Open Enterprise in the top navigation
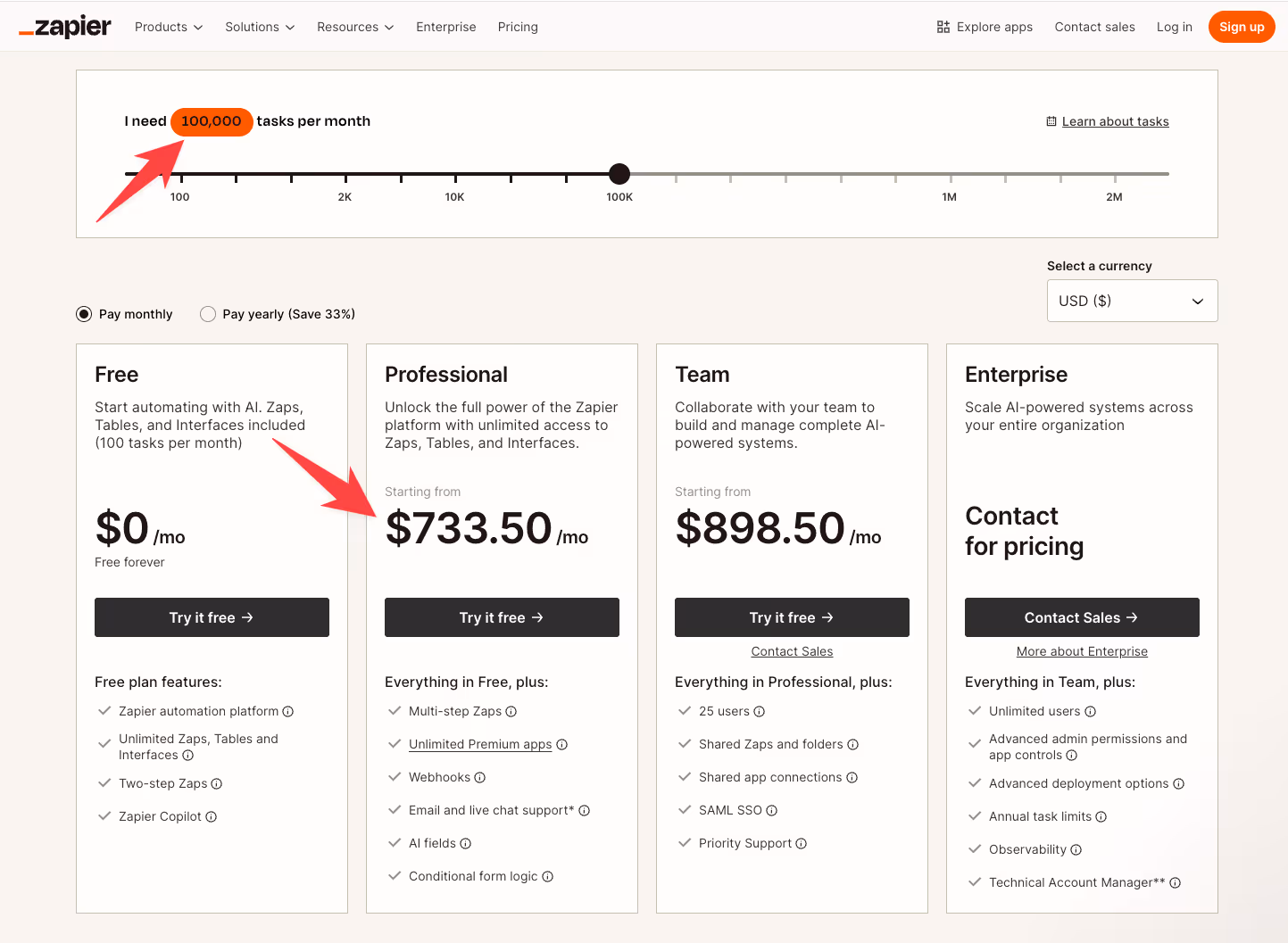1288x943 pixels. point(446,27)
